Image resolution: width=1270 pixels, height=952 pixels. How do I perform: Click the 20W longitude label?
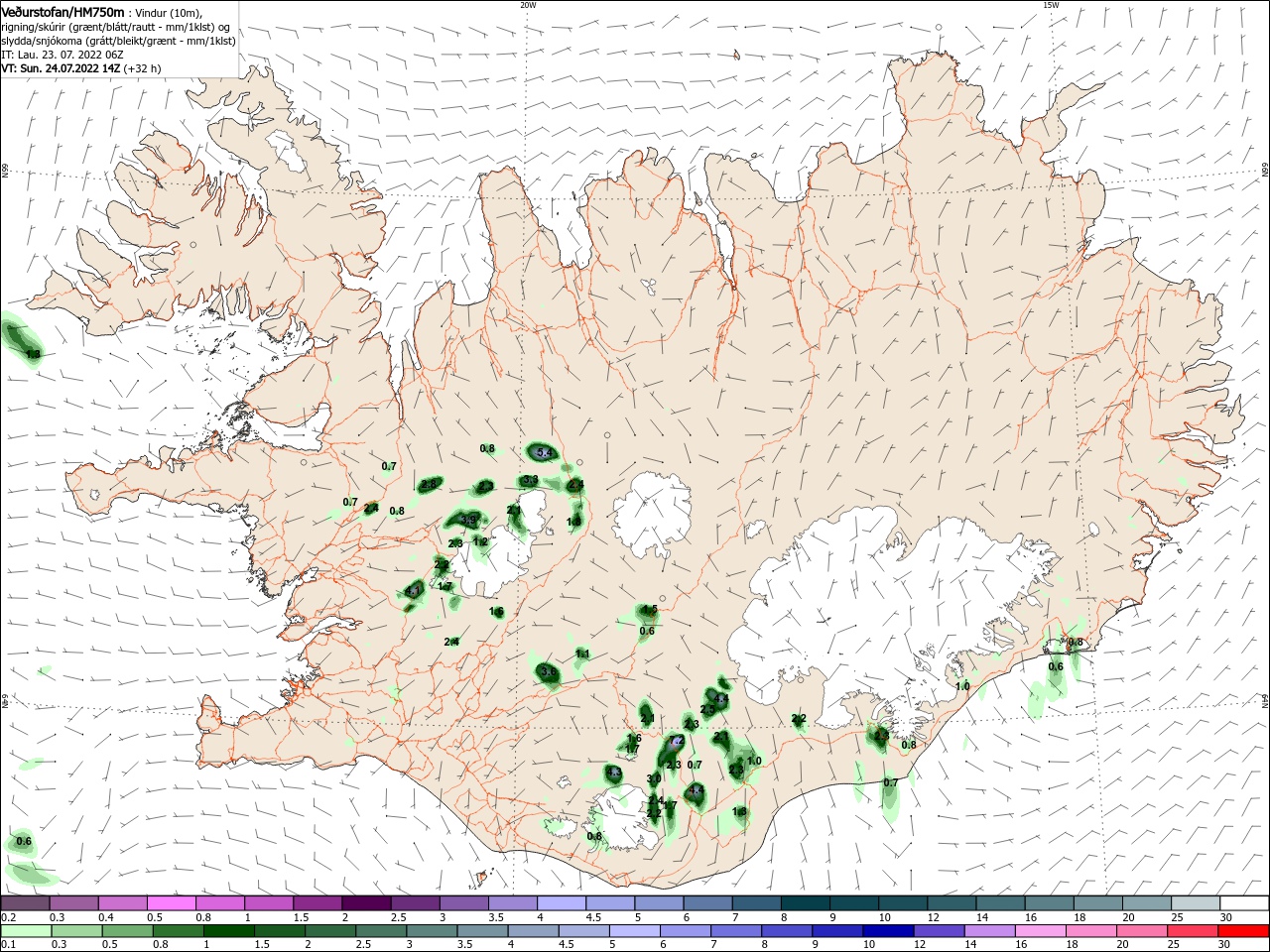click(x=528, y=5)
